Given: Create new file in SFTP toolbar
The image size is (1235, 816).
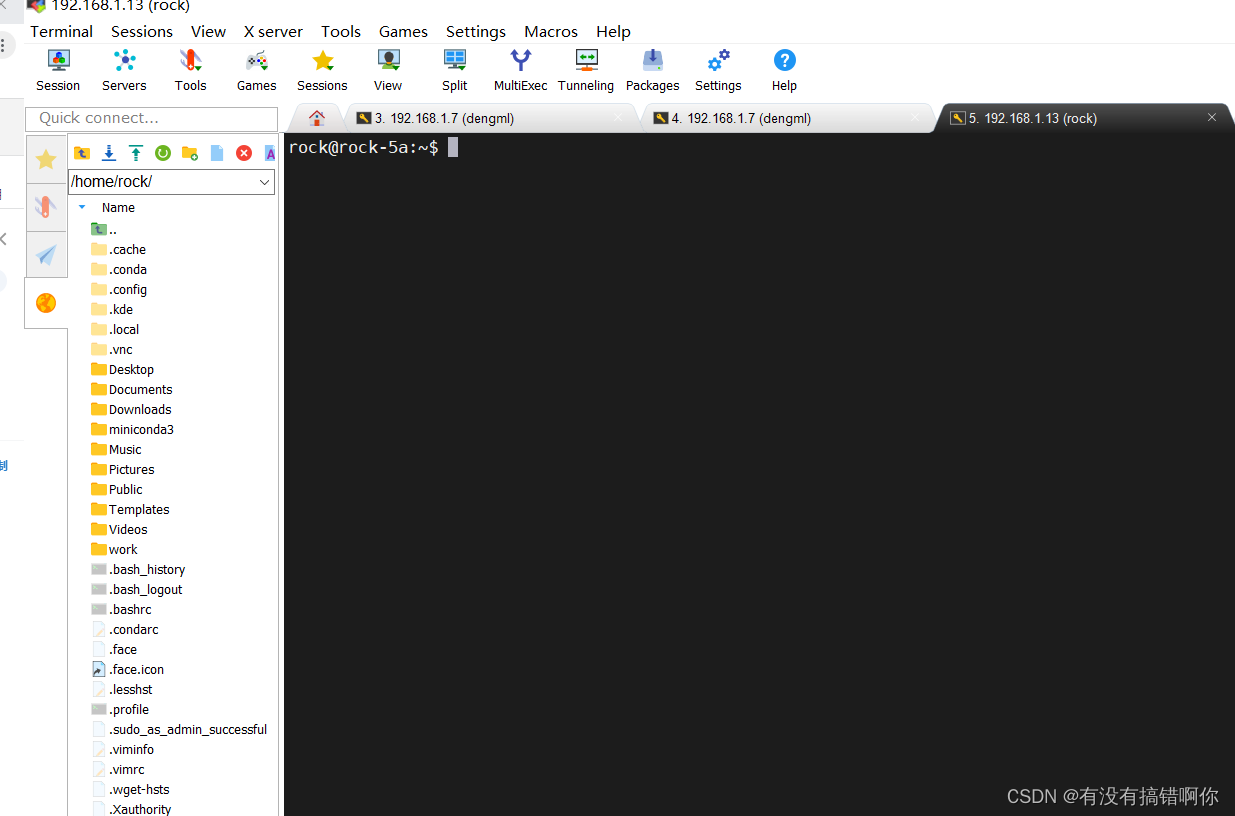Looking at the screenshot, I should [x=217, y=153].
